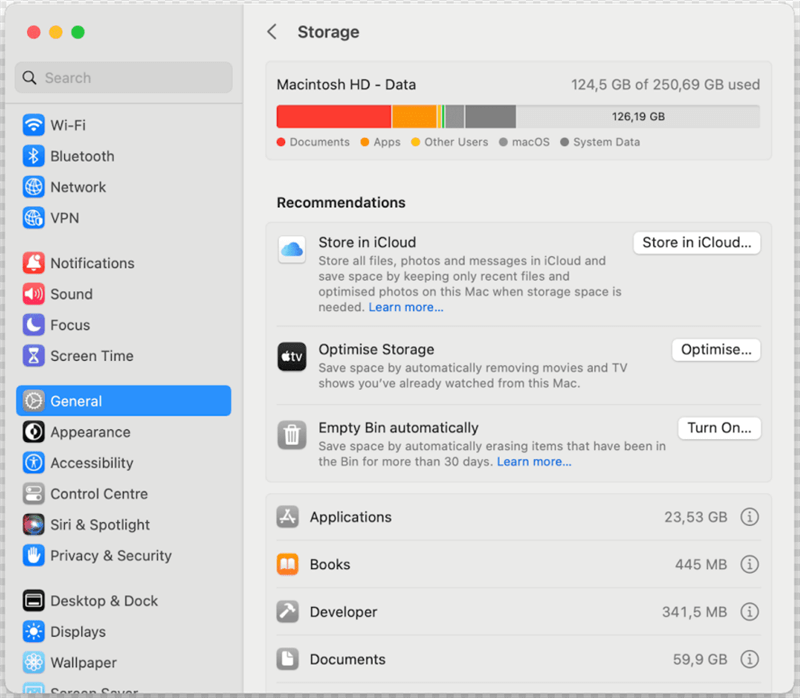Click the Accessibility icon
The width and height of the screenshot is (800, 698).
[x=34, y=463]
